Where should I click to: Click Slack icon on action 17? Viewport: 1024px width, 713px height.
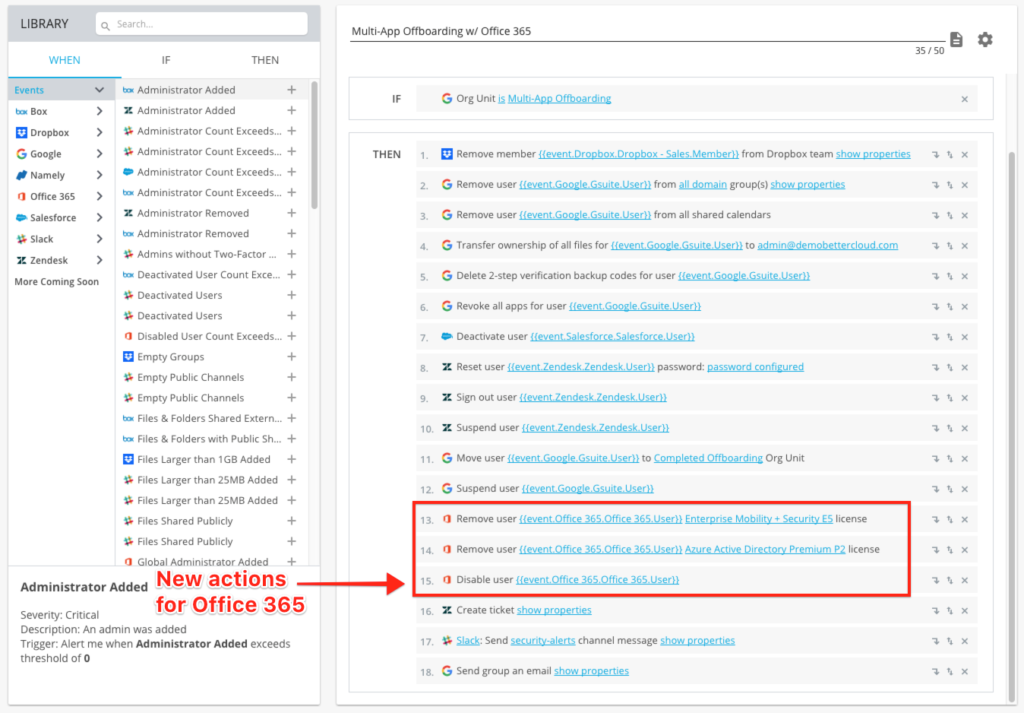tap(447, 641)
